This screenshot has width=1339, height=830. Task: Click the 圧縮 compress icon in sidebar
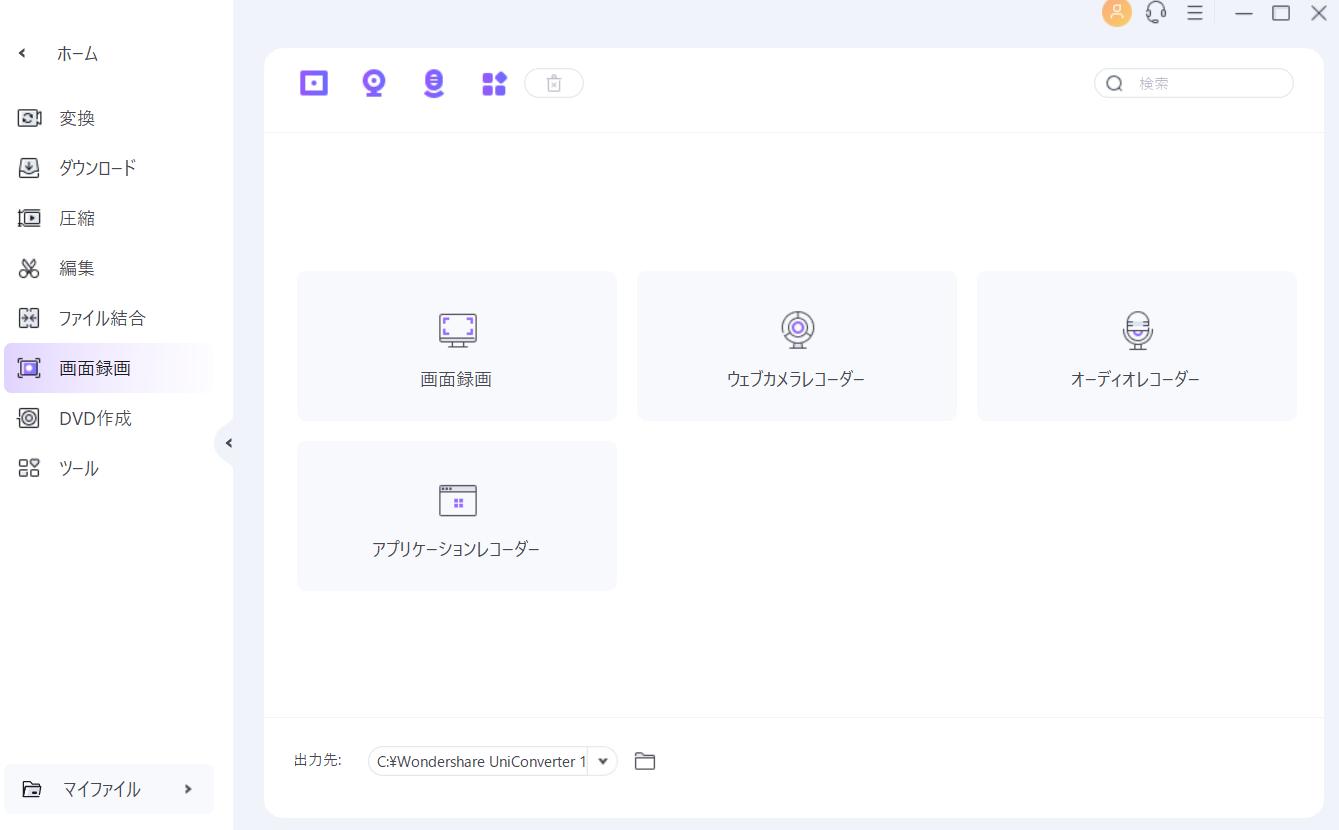29,218
